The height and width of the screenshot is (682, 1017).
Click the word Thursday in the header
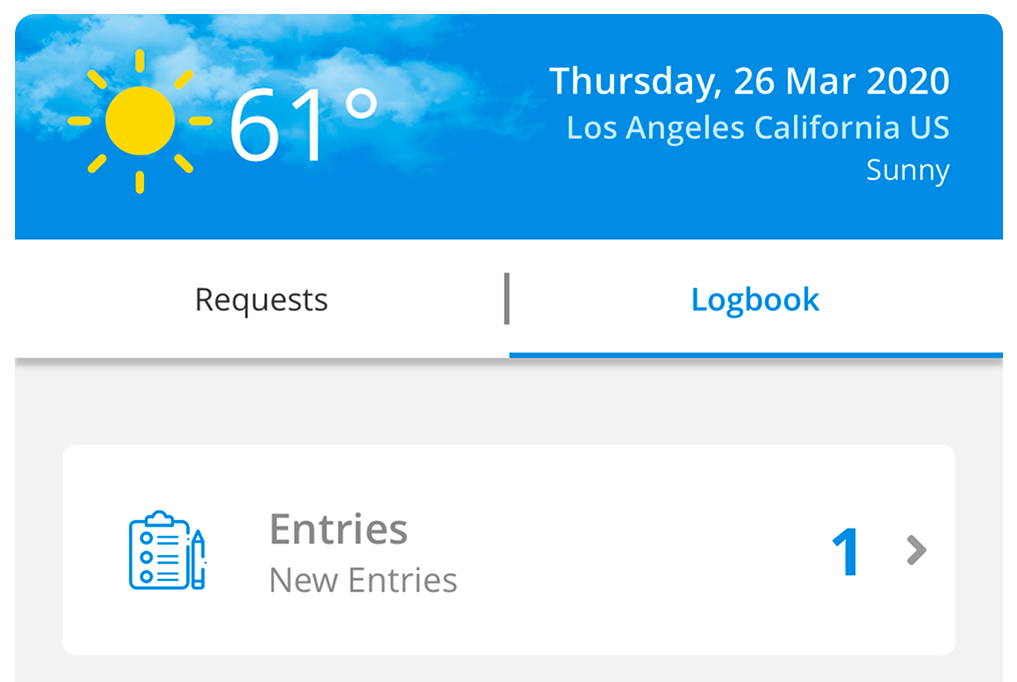coord(634,81)
